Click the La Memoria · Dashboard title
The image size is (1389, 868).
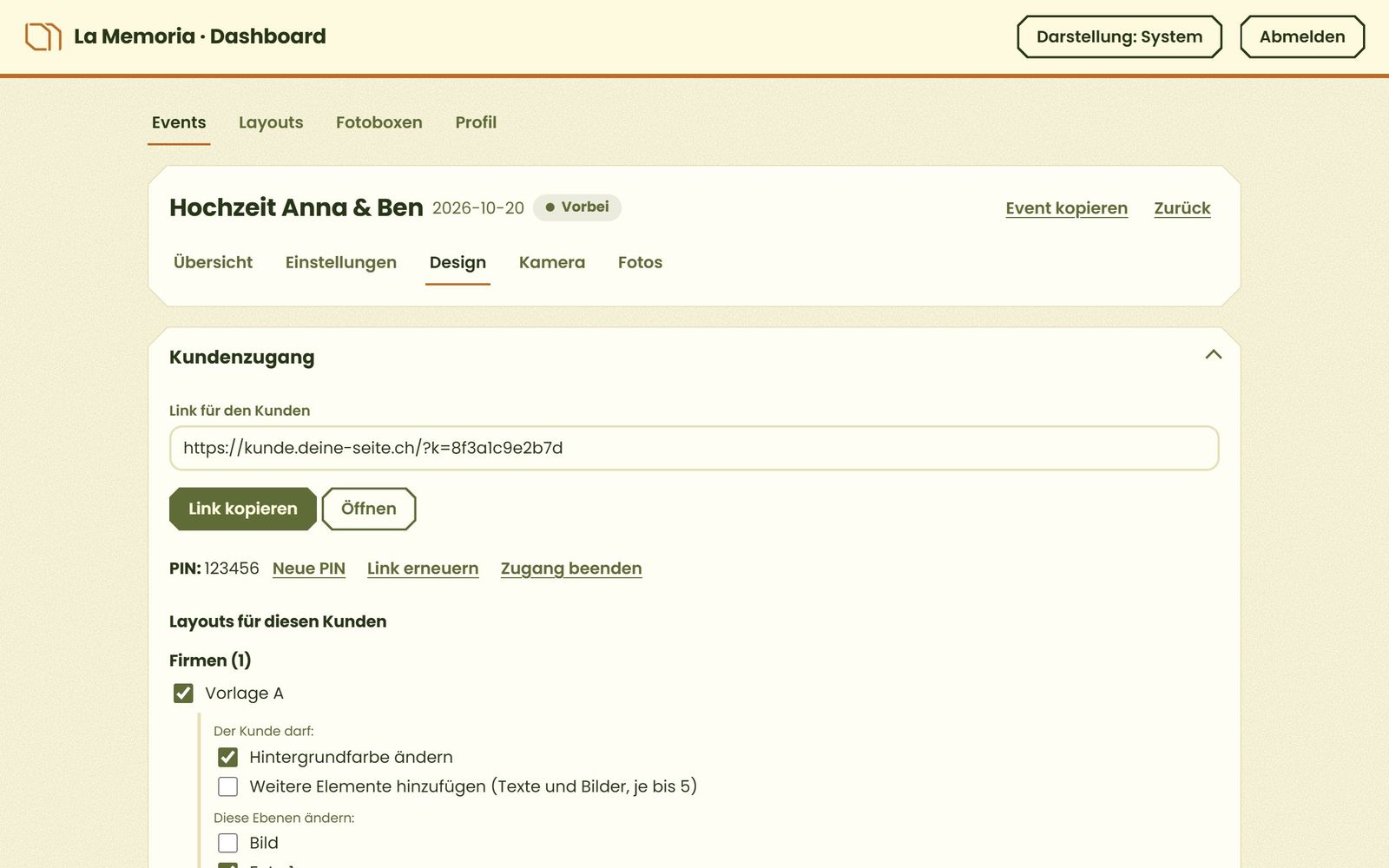(200, 36)
